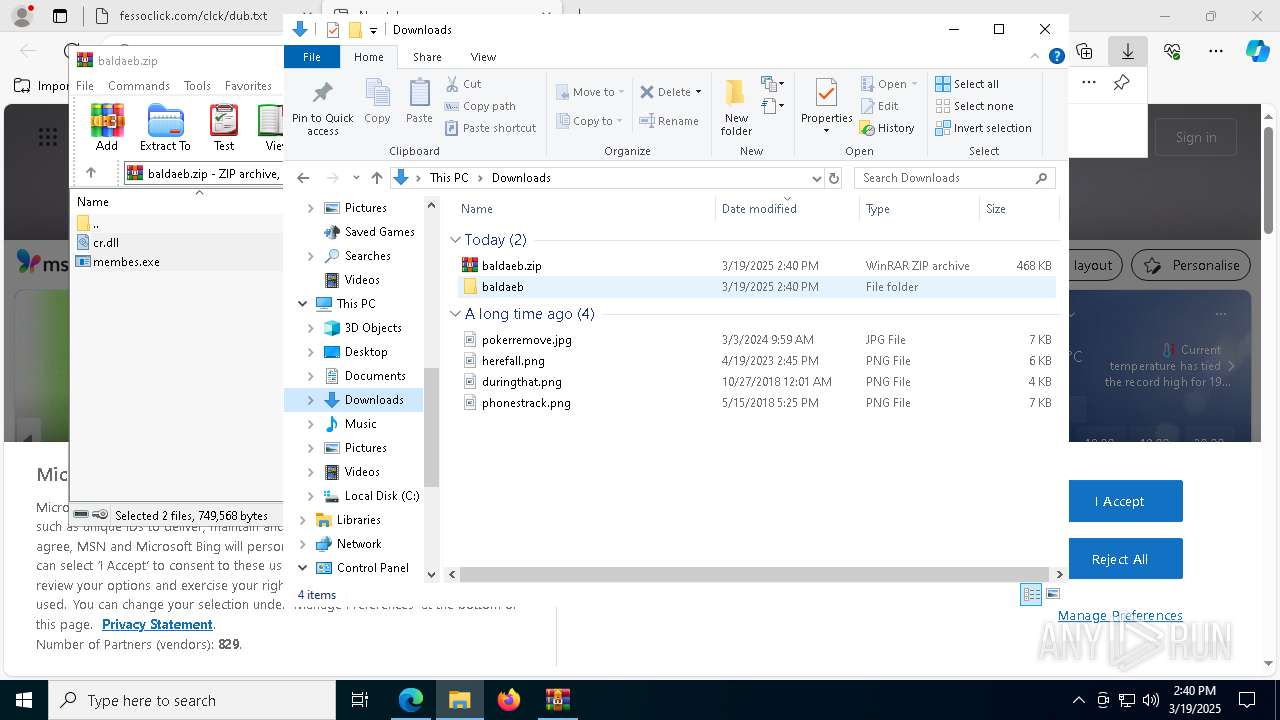The height and width of the screenshot is (720, 1280).
Task: Open Manage Preferences link
Action: pyautogui.click(x=1120, y=616)
